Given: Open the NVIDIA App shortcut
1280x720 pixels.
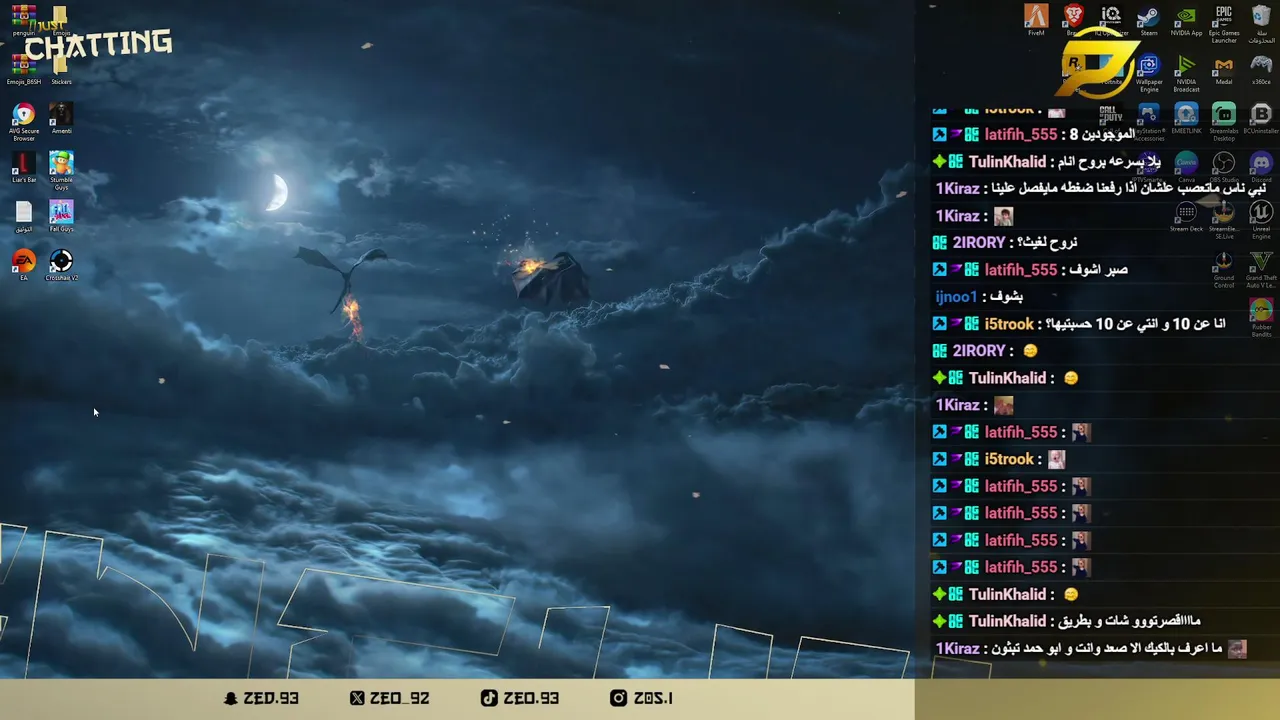Looking at the screenshot, I should pyautogui.click(x=1186, y=20).
